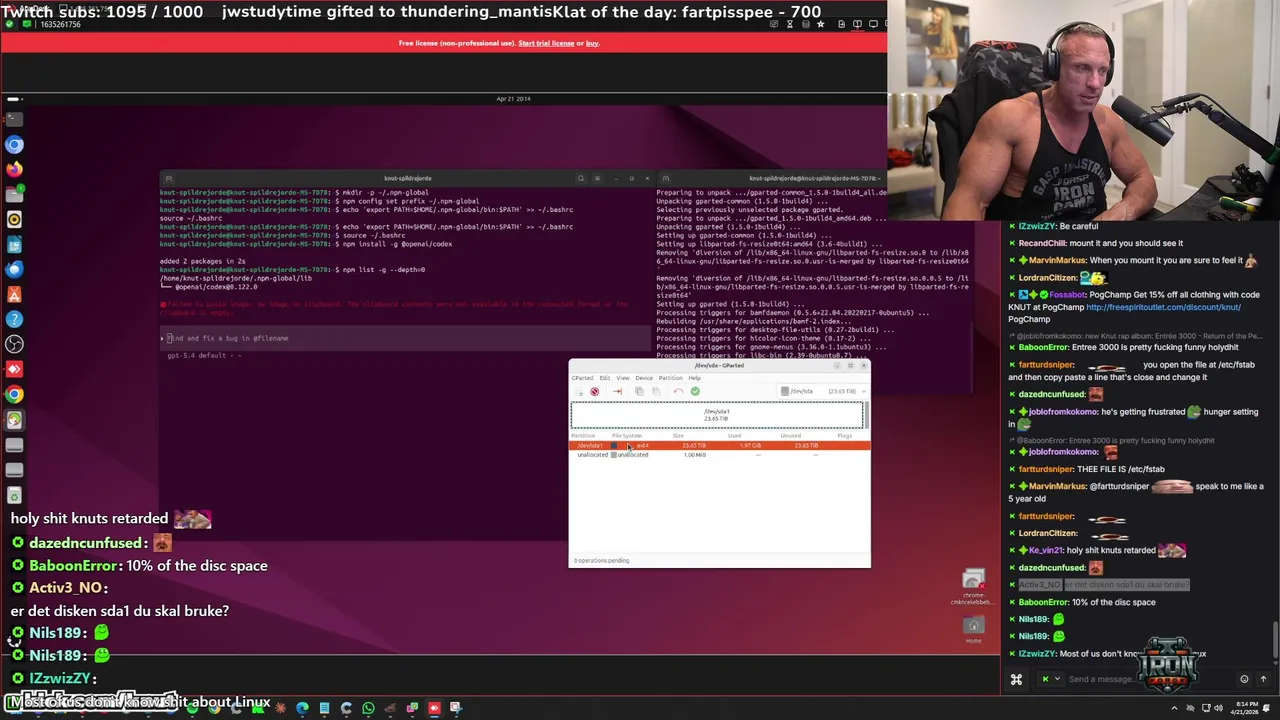Open the Edit menu in GParted
1280x720 pixels.
click(x=605, y=378)
